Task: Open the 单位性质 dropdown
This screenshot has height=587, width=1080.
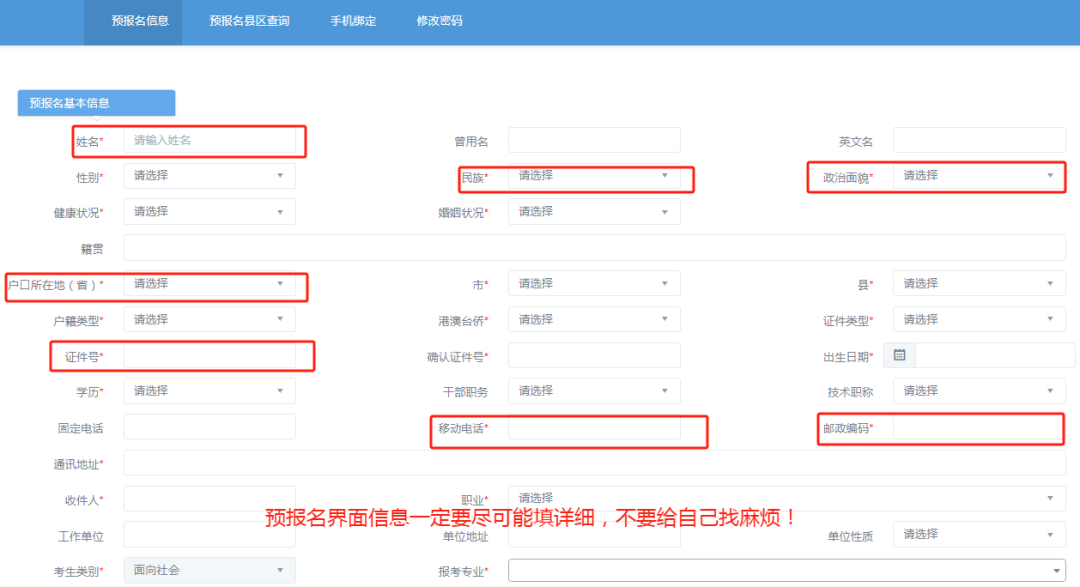Action: [x=978, y=534]
